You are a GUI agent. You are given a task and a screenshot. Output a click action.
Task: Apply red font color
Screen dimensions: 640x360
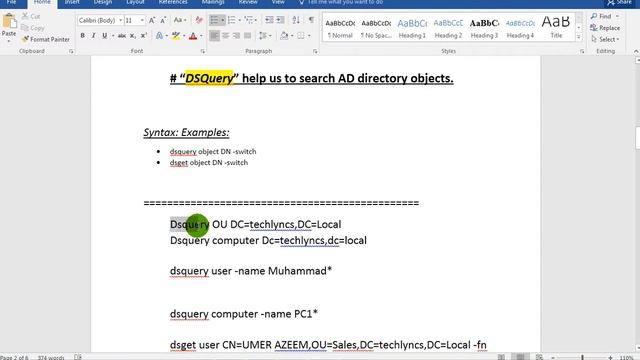point(193,36)
